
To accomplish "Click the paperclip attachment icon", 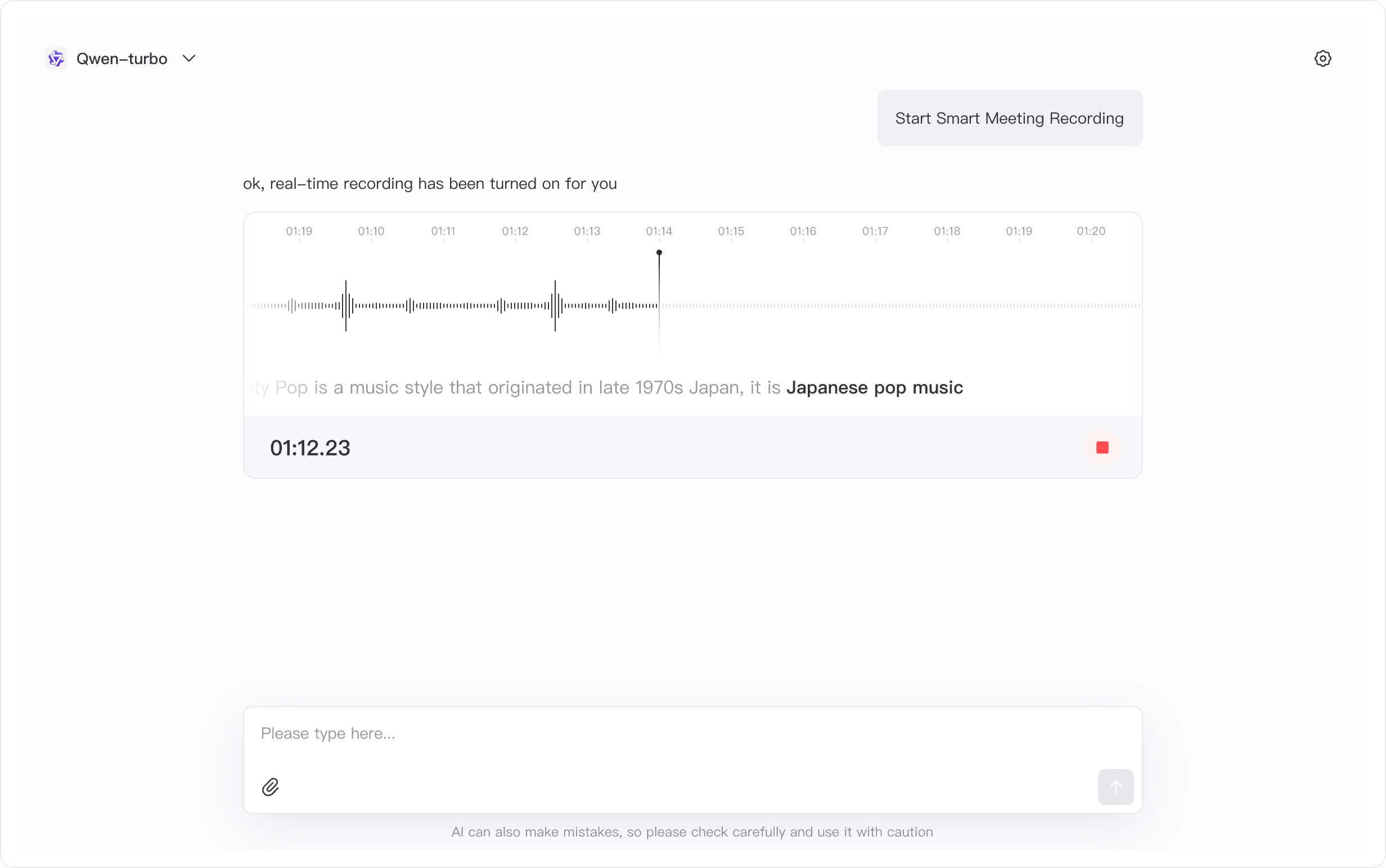I will [x=271, y=786].
